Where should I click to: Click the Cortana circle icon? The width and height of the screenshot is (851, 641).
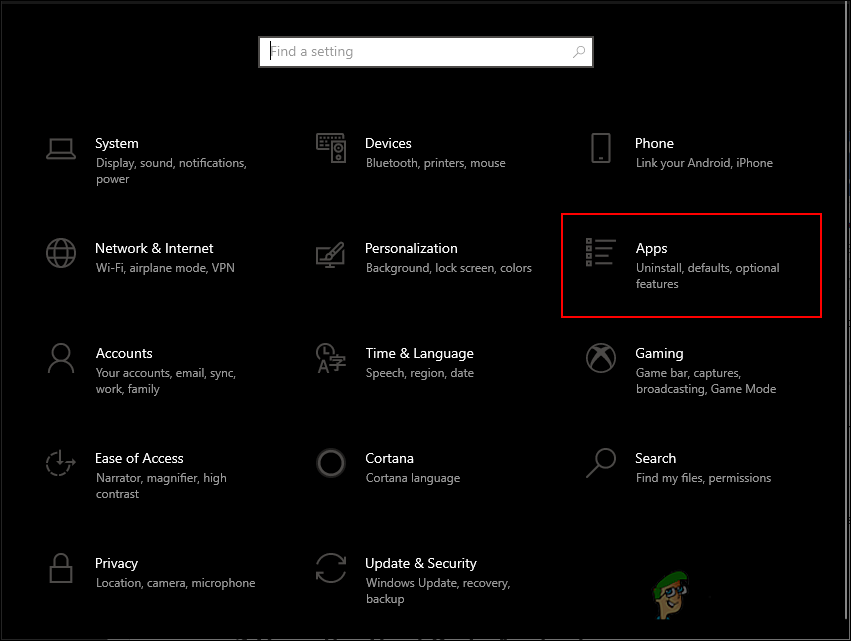pos(331,463)
